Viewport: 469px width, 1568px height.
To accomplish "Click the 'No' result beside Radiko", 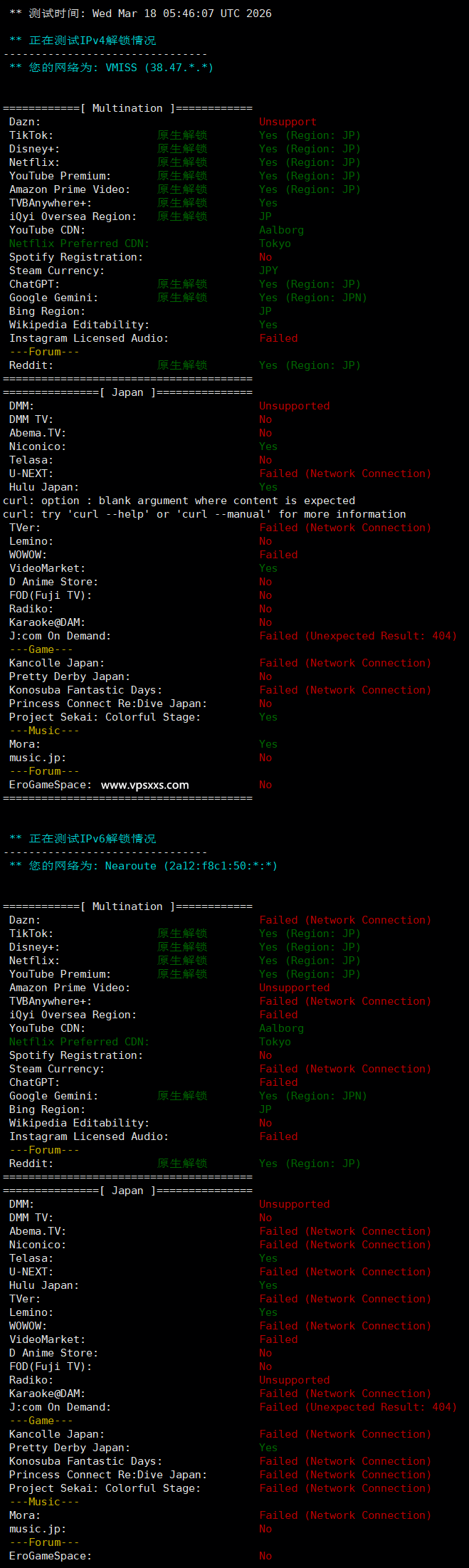I will (x=265, y=609).
